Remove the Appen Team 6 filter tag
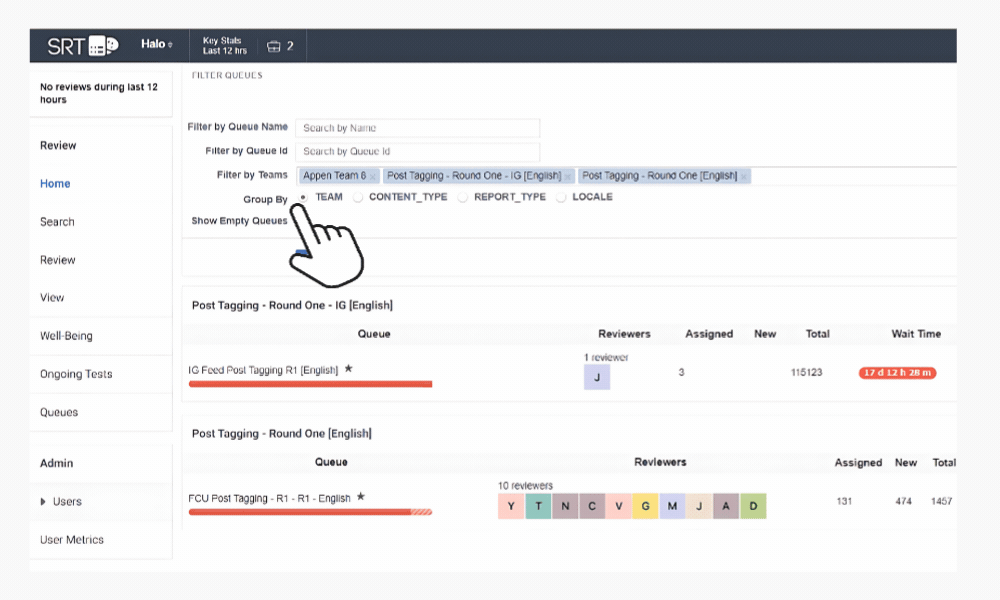This screenshot has height=600, width=1000. 373,177
